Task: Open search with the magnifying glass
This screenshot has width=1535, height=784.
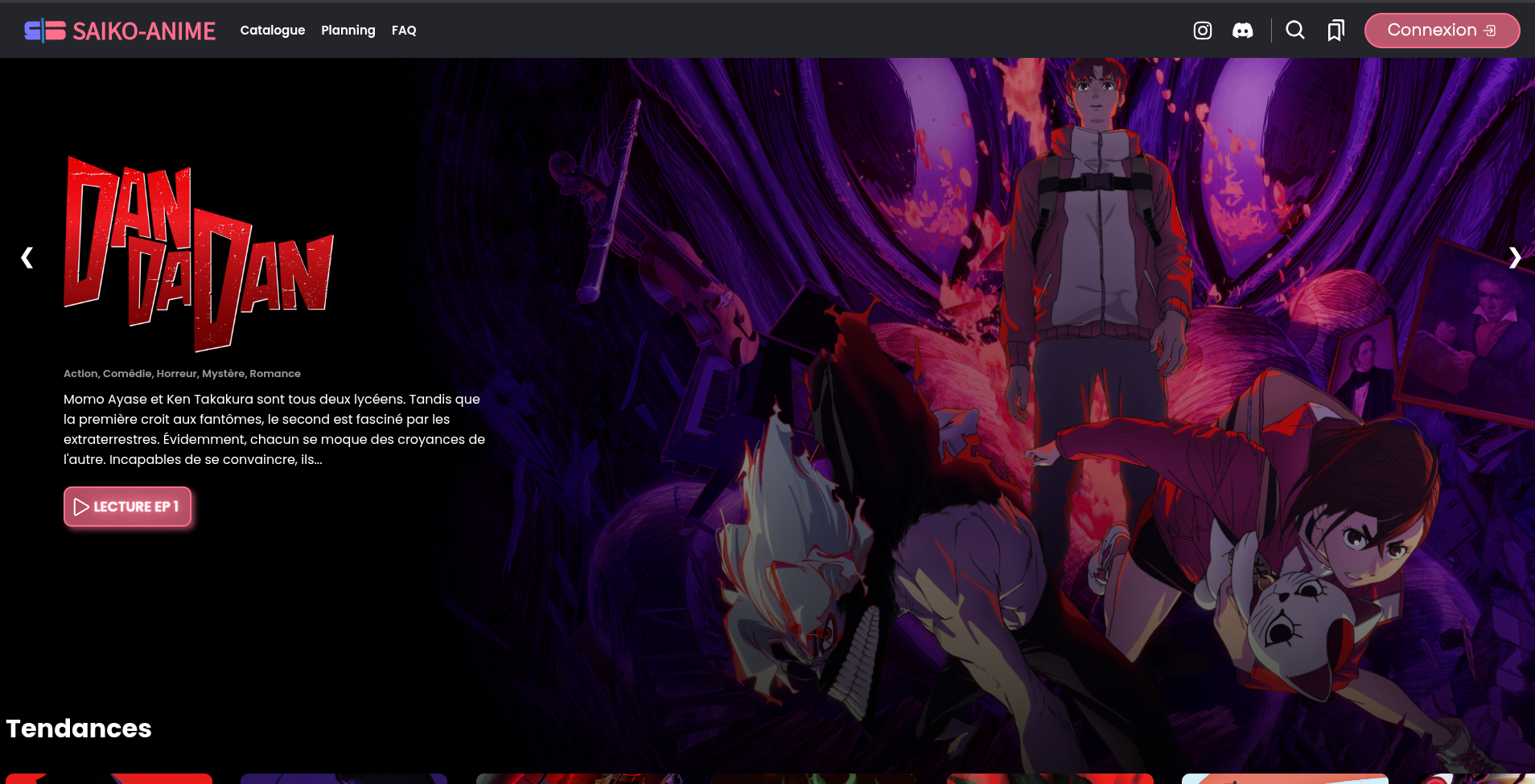Action: coord(1294,31)
